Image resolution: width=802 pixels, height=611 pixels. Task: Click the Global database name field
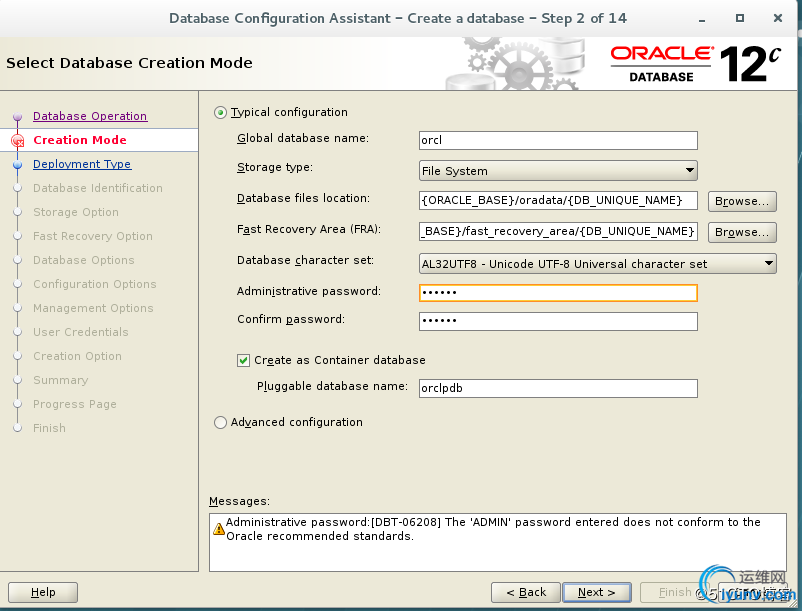(558, 140)
